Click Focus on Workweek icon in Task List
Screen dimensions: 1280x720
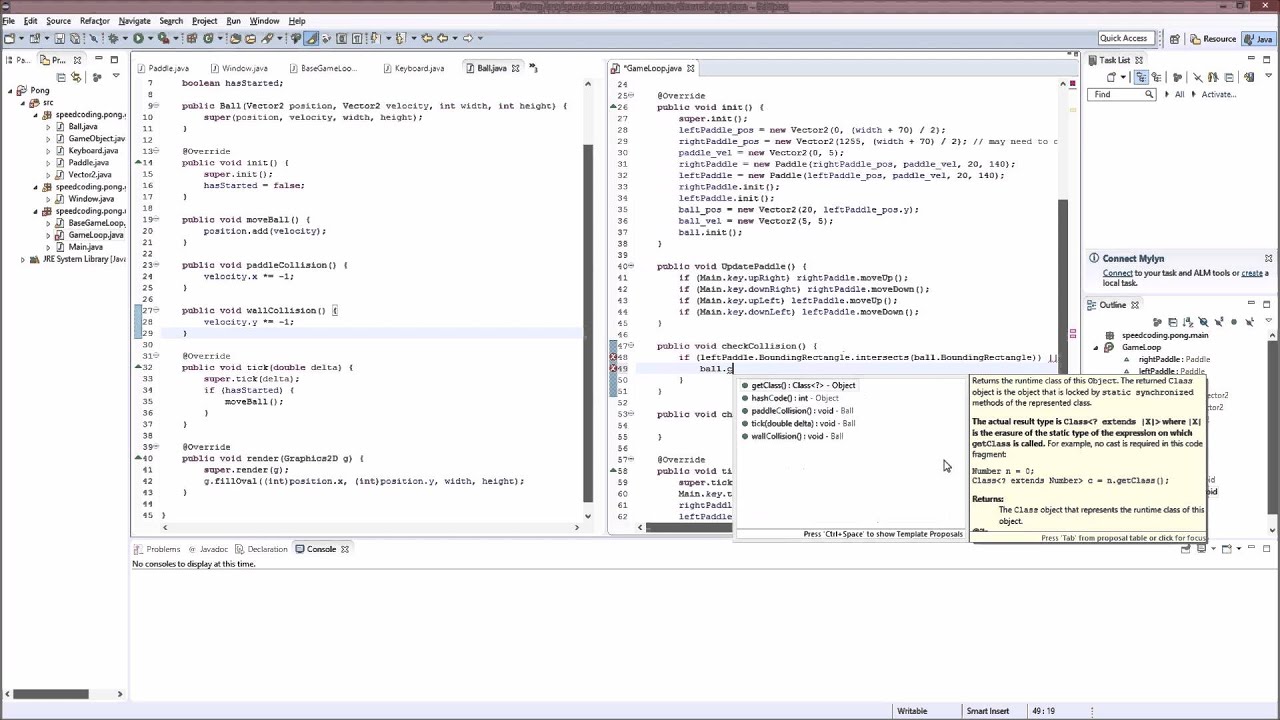[x=1177, y=77]
